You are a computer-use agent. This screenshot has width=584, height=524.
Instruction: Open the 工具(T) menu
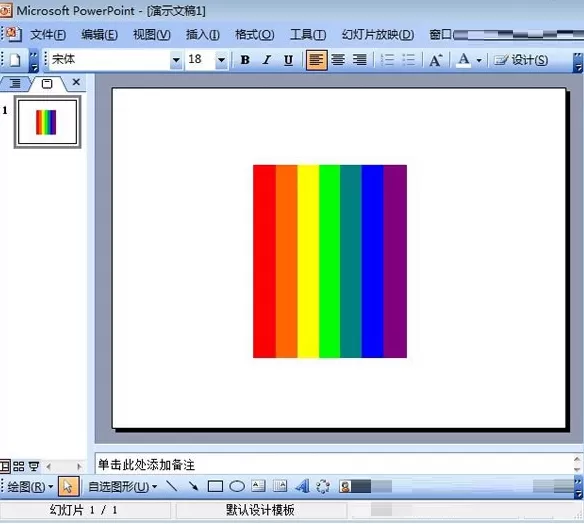coord(308,35)
